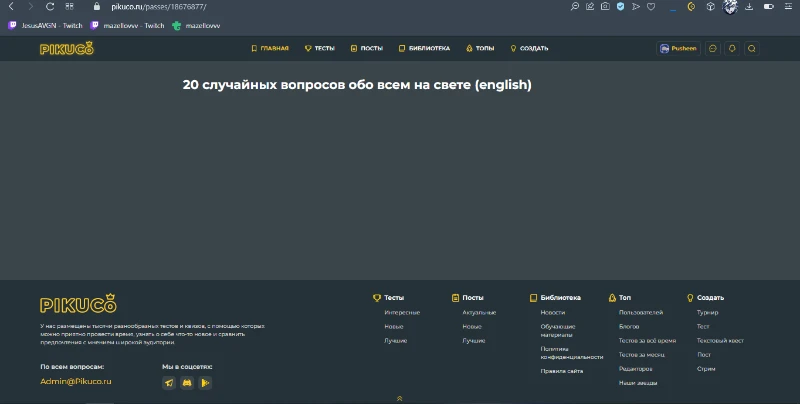Open the notifications bell icon in header
The width and height of the screenshot is (800, 404).
tap(732, 48)
